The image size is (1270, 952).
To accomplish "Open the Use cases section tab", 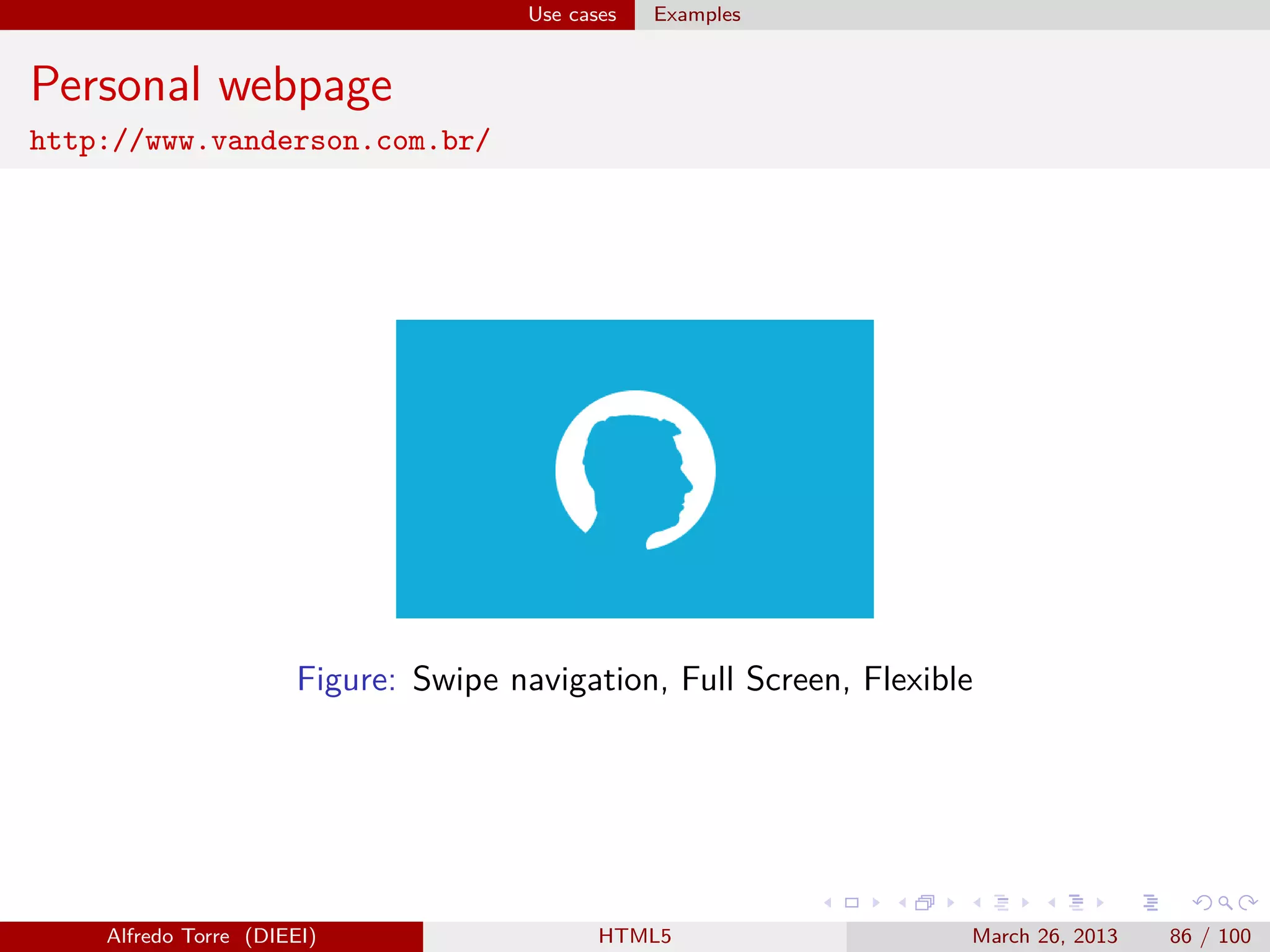I will tap(572, 14).
